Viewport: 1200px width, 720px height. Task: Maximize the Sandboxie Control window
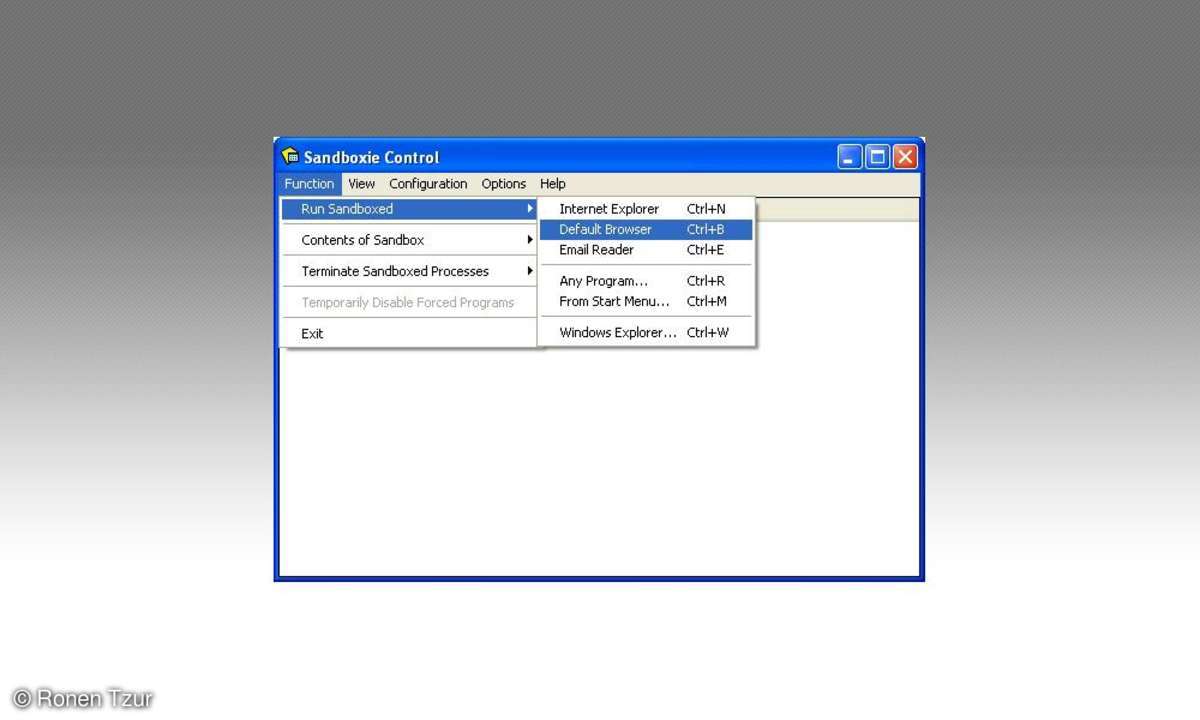pos(878,157)
